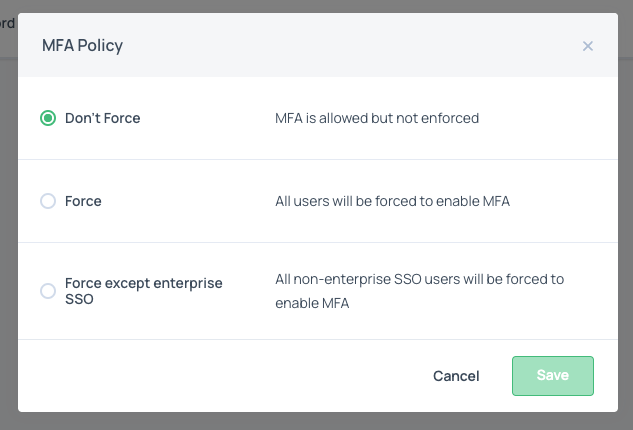Click the dimmed overlay left of the dialog
The width and height of the screenshot is (633, 430).
pos(8,220)
